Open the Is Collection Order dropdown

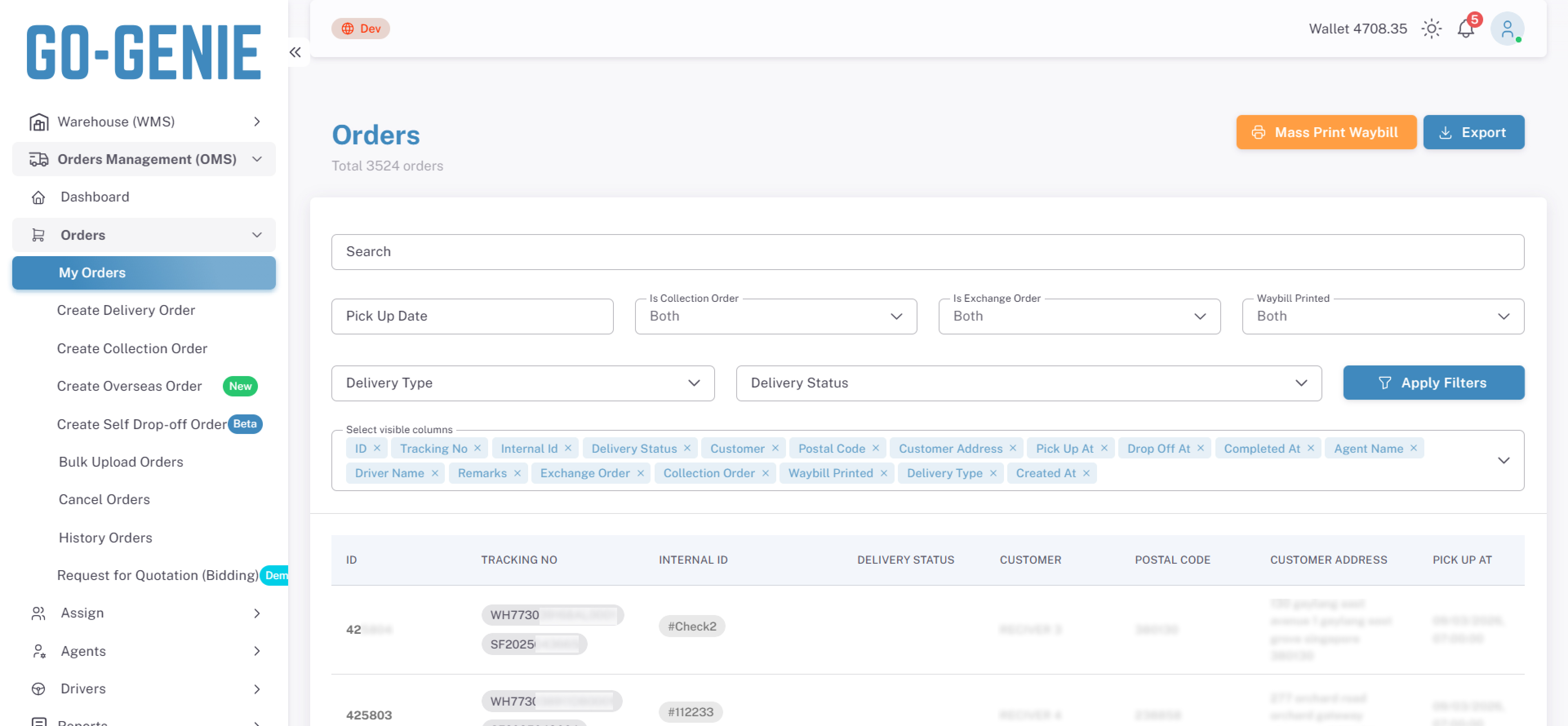[x=775, y=317]
